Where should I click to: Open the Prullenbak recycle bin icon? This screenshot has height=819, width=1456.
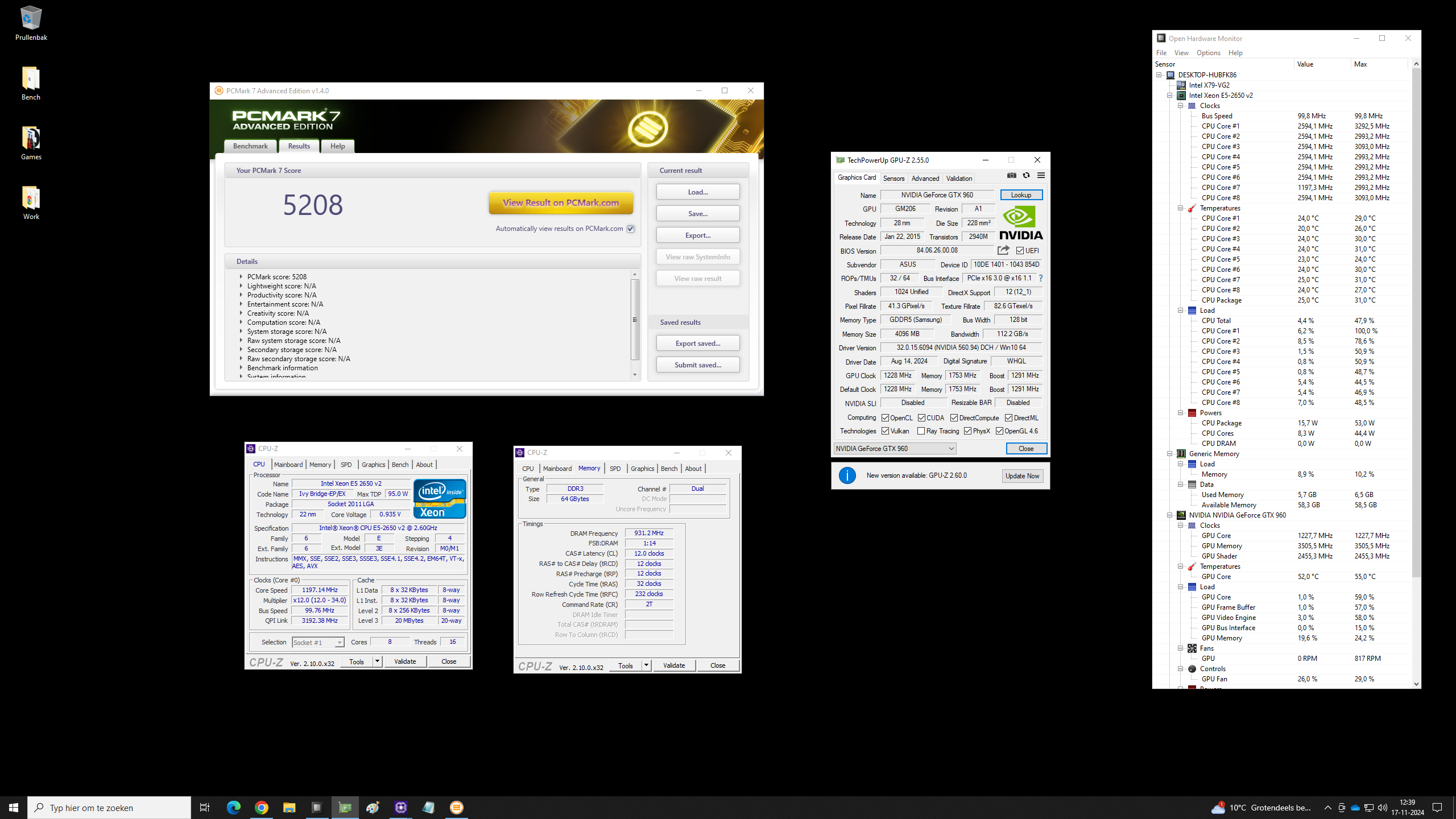click(x=31, y=23)
